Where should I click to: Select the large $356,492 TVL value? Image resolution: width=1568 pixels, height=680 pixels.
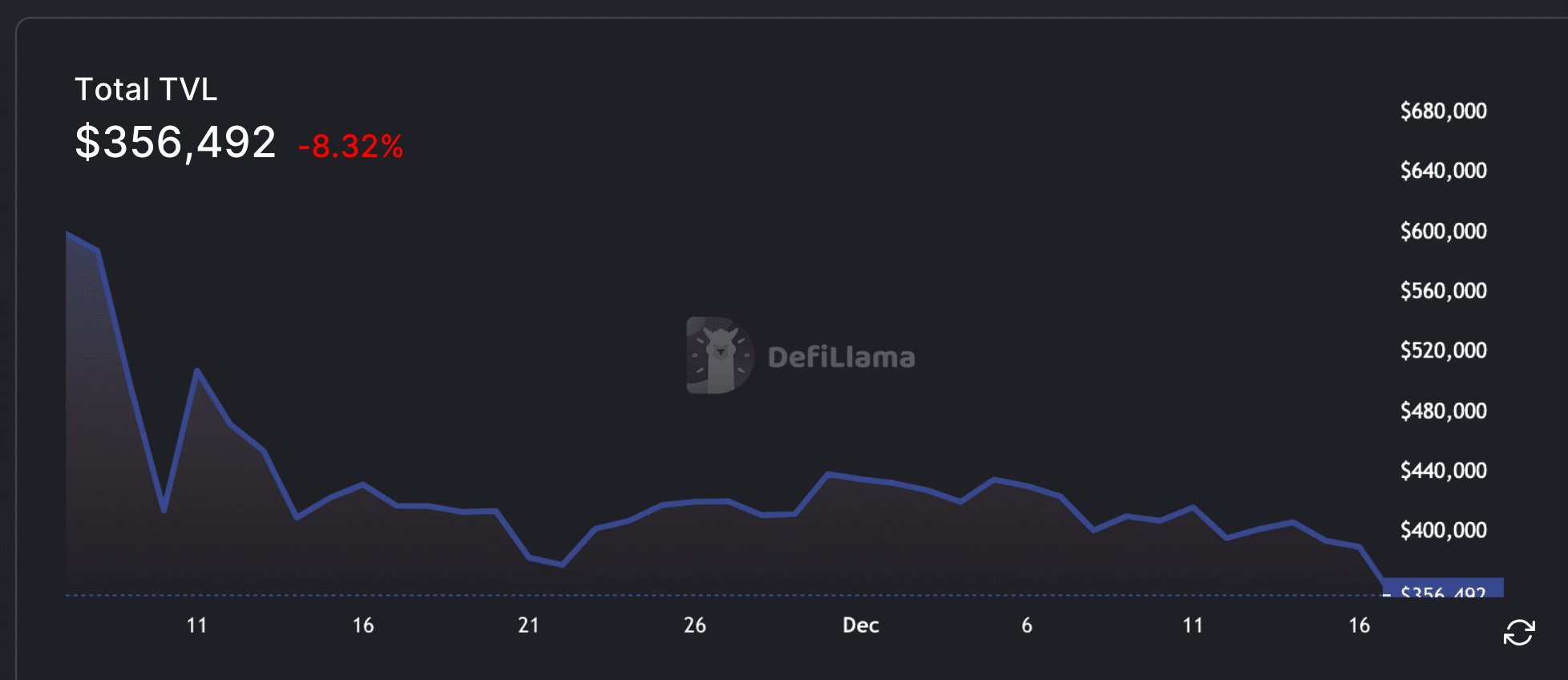pyautogui.click(x=176, y=143)
